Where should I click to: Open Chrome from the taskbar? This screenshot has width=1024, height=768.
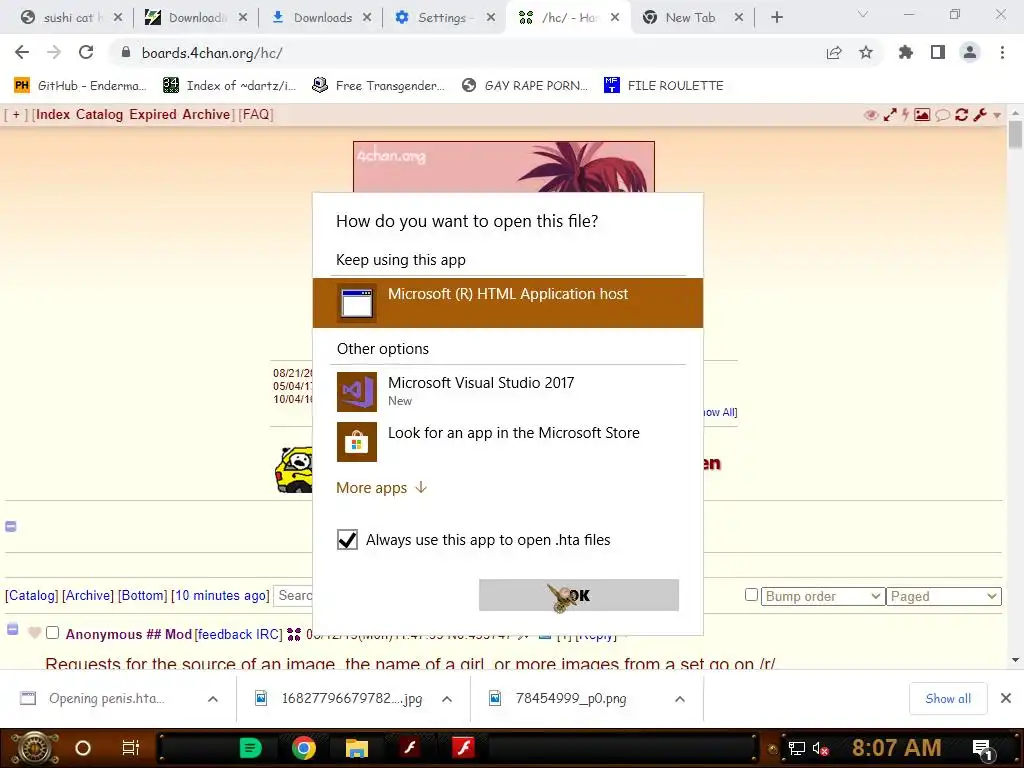(x=304, y=748)
